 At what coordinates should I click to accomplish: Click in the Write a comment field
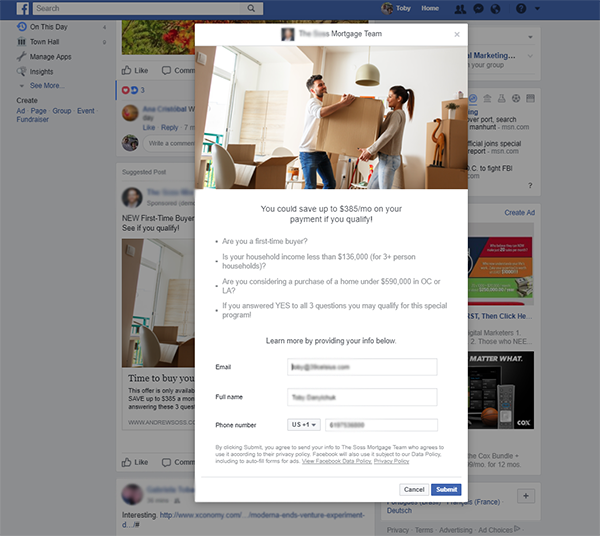(170, 143)
